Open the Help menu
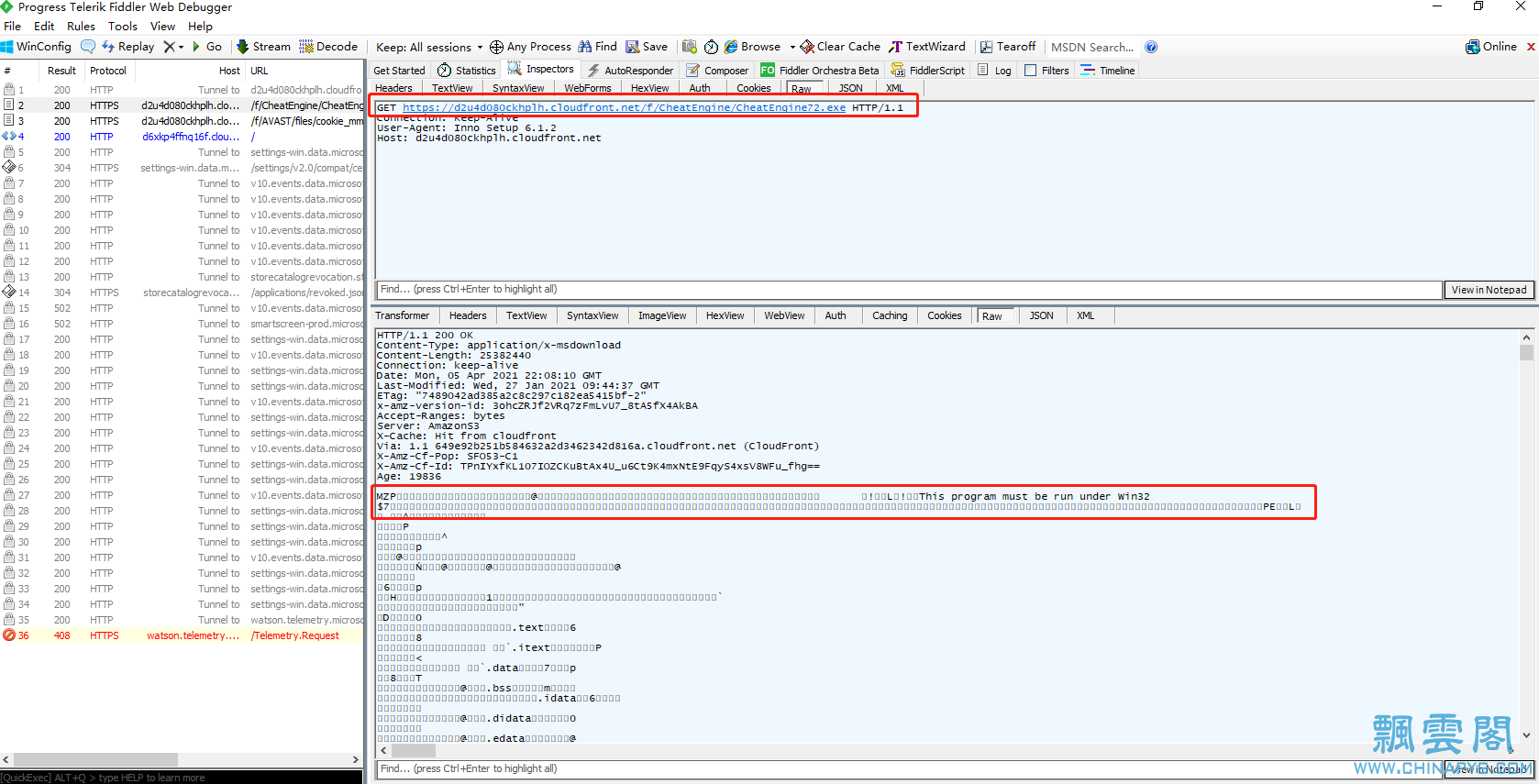This screenshot has height=784, width=1539. [x=200, y=27]
